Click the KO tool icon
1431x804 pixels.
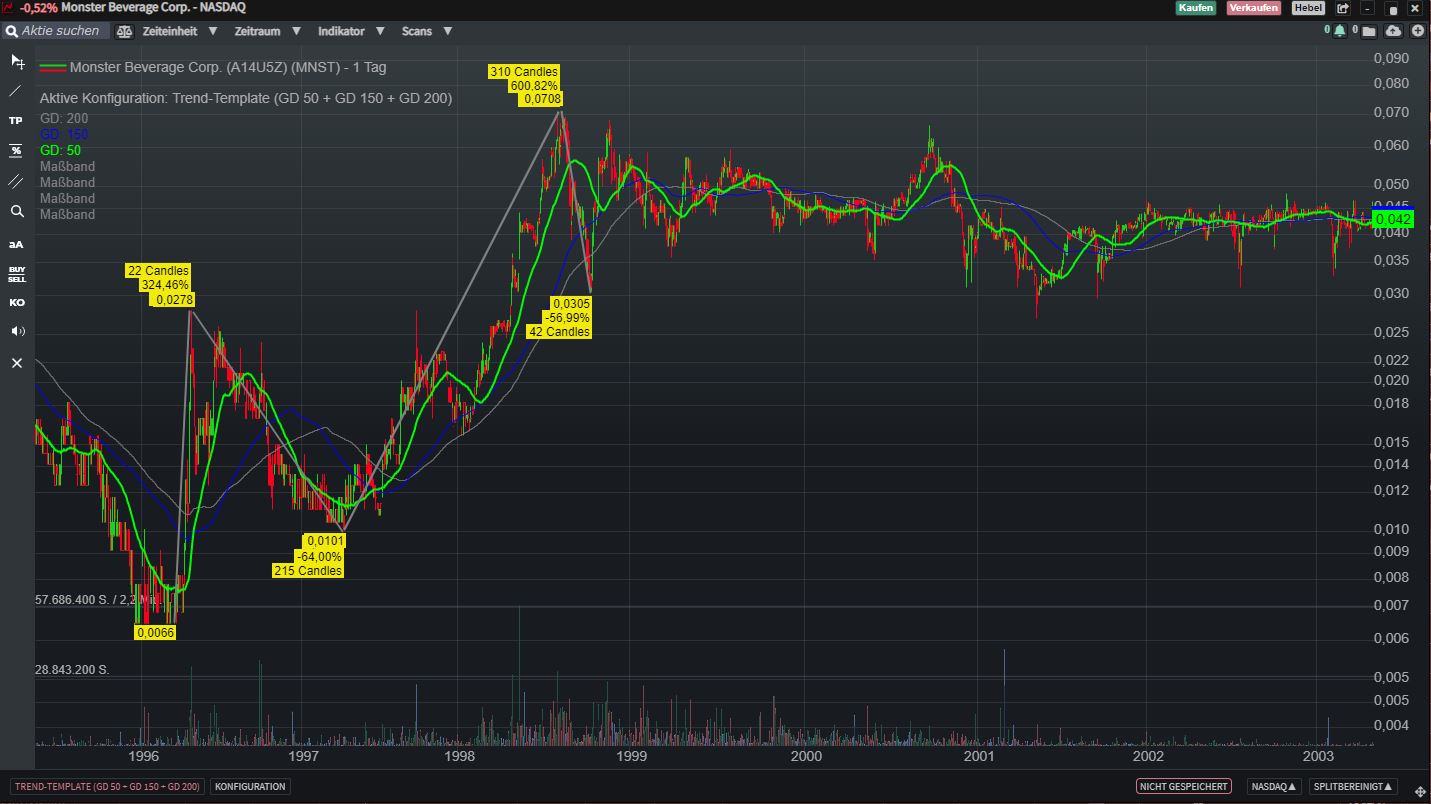point(16,302)
